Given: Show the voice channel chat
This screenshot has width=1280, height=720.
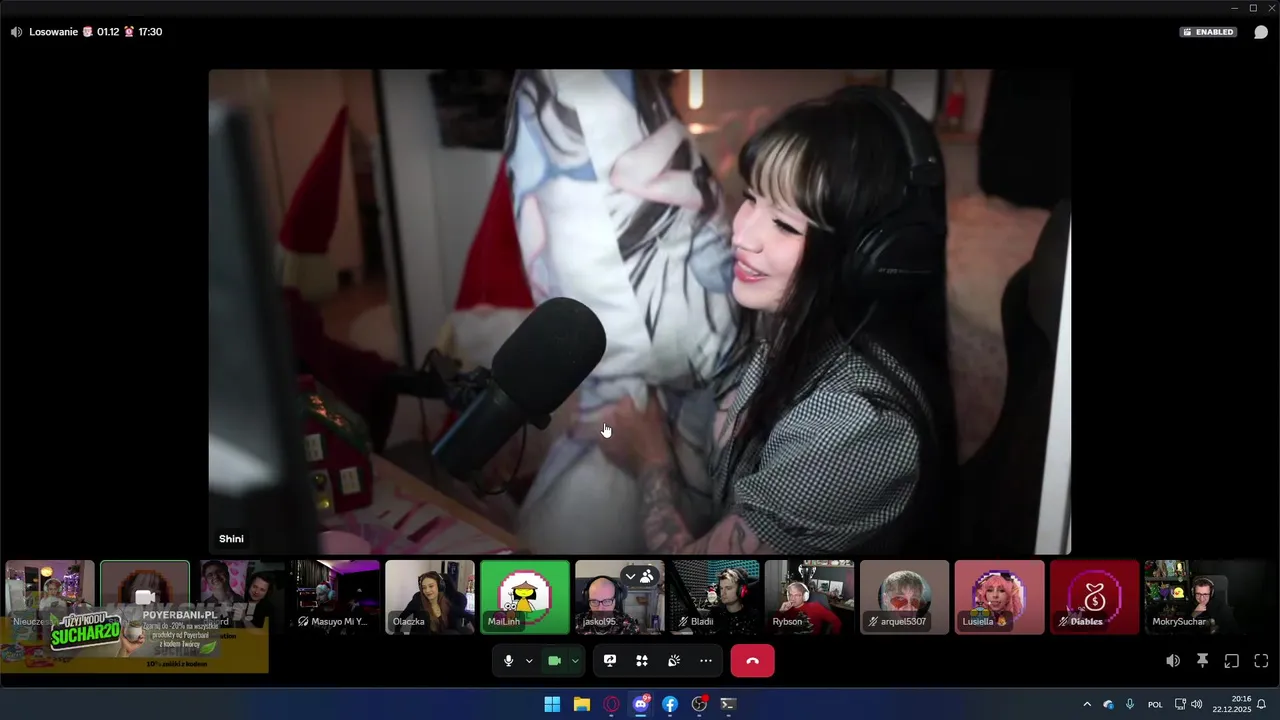Looking at the screenshot, I should [1261, 32].
